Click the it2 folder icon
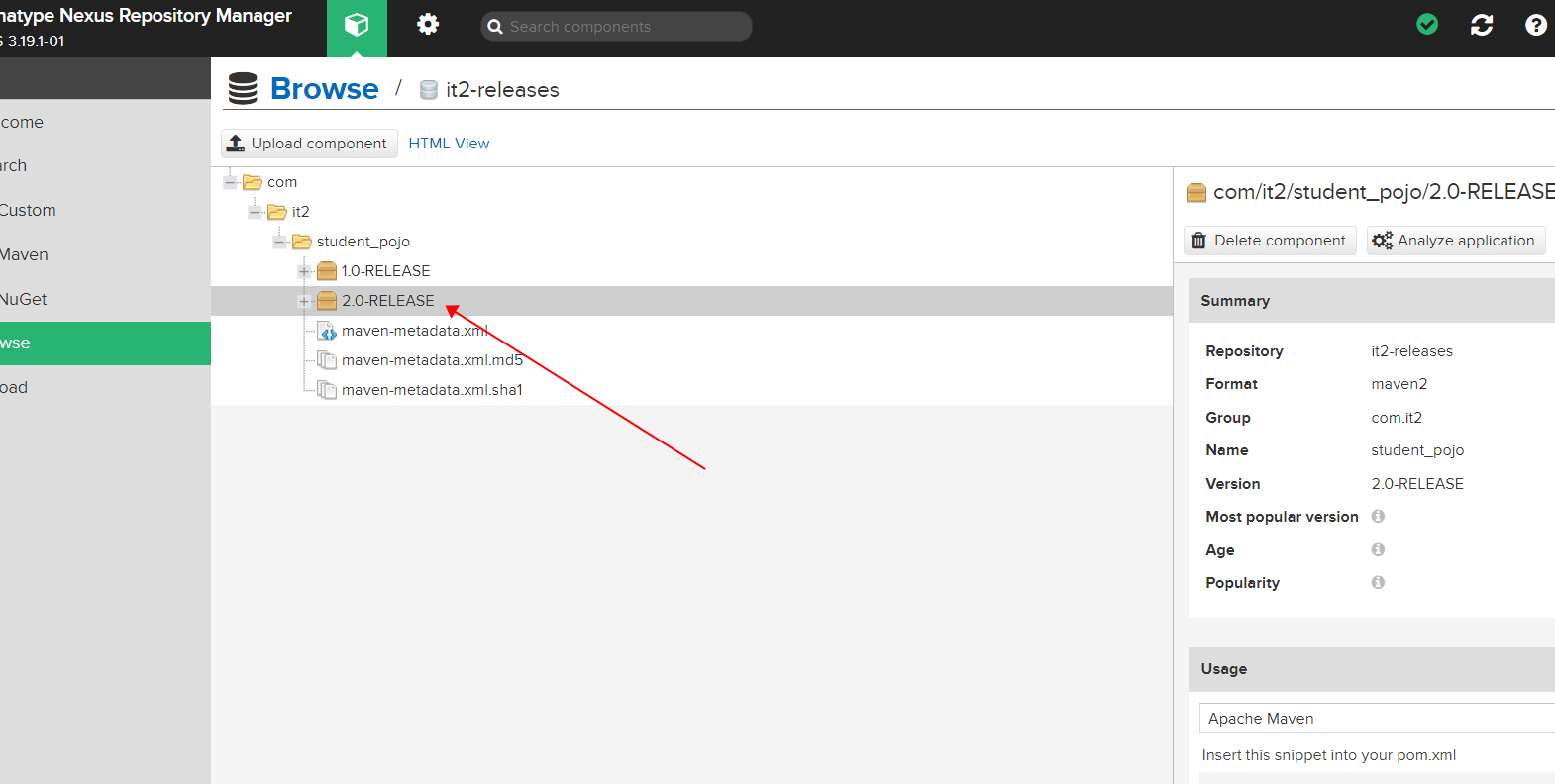1555x784 pixels. (x=277, y=212)
